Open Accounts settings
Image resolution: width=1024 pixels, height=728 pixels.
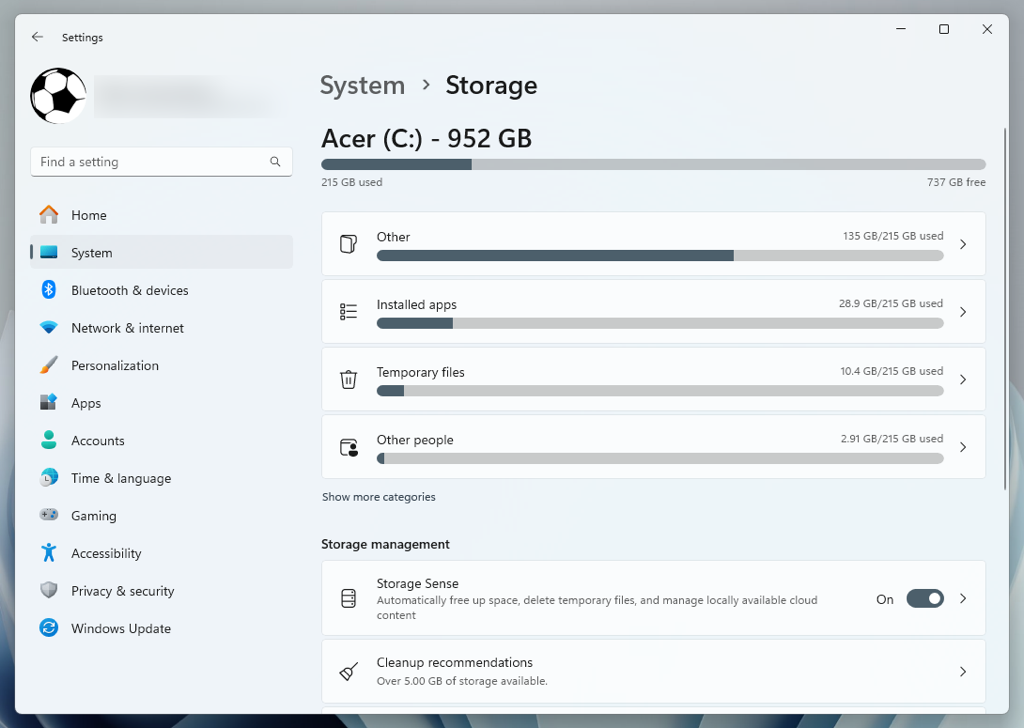click(161, 440)
